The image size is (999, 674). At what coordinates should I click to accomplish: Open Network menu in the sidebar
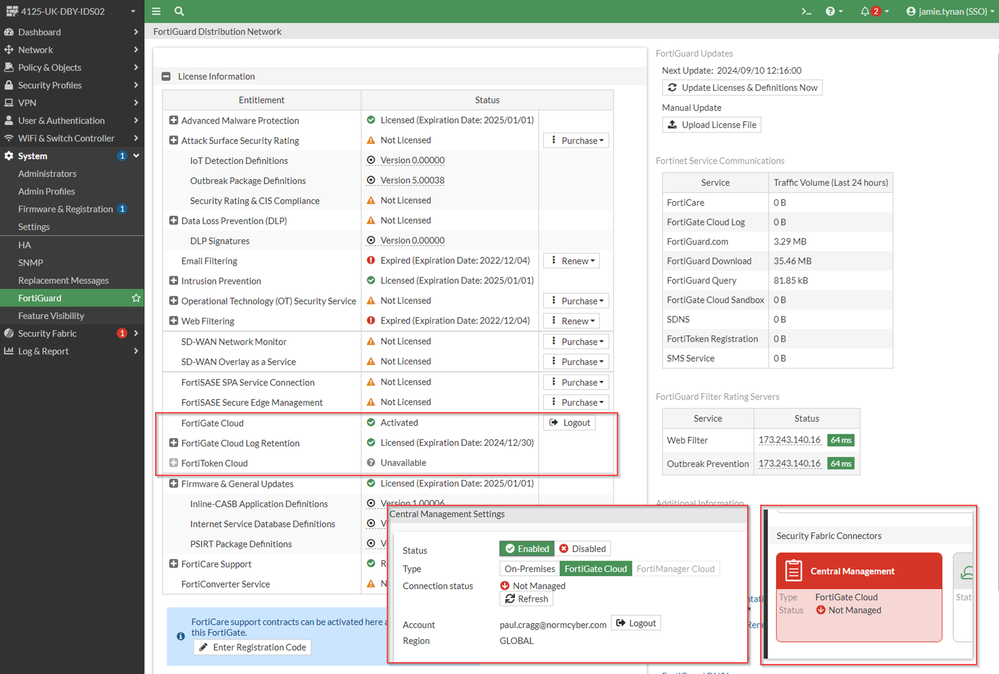(71, 50)
